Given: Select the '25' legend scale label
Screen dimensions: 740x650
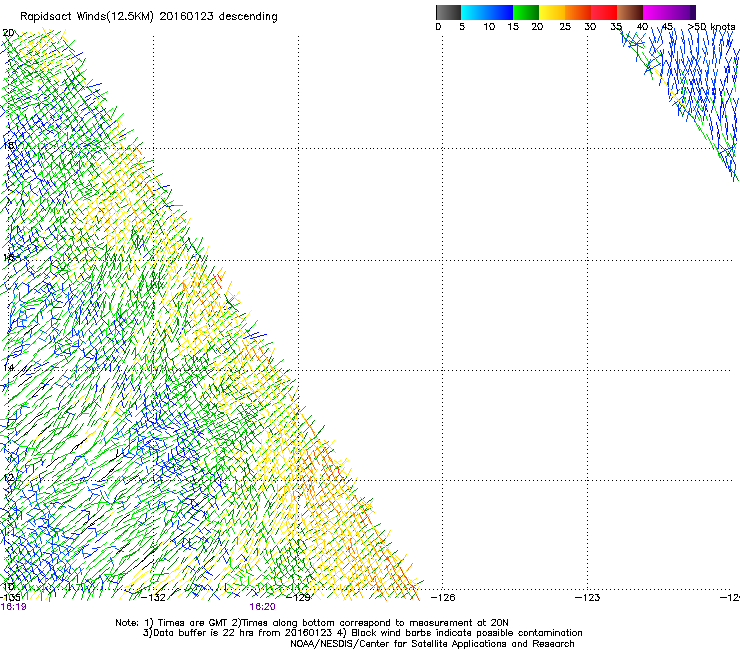Looking at the screenshot, I should (x=565, y=27).
